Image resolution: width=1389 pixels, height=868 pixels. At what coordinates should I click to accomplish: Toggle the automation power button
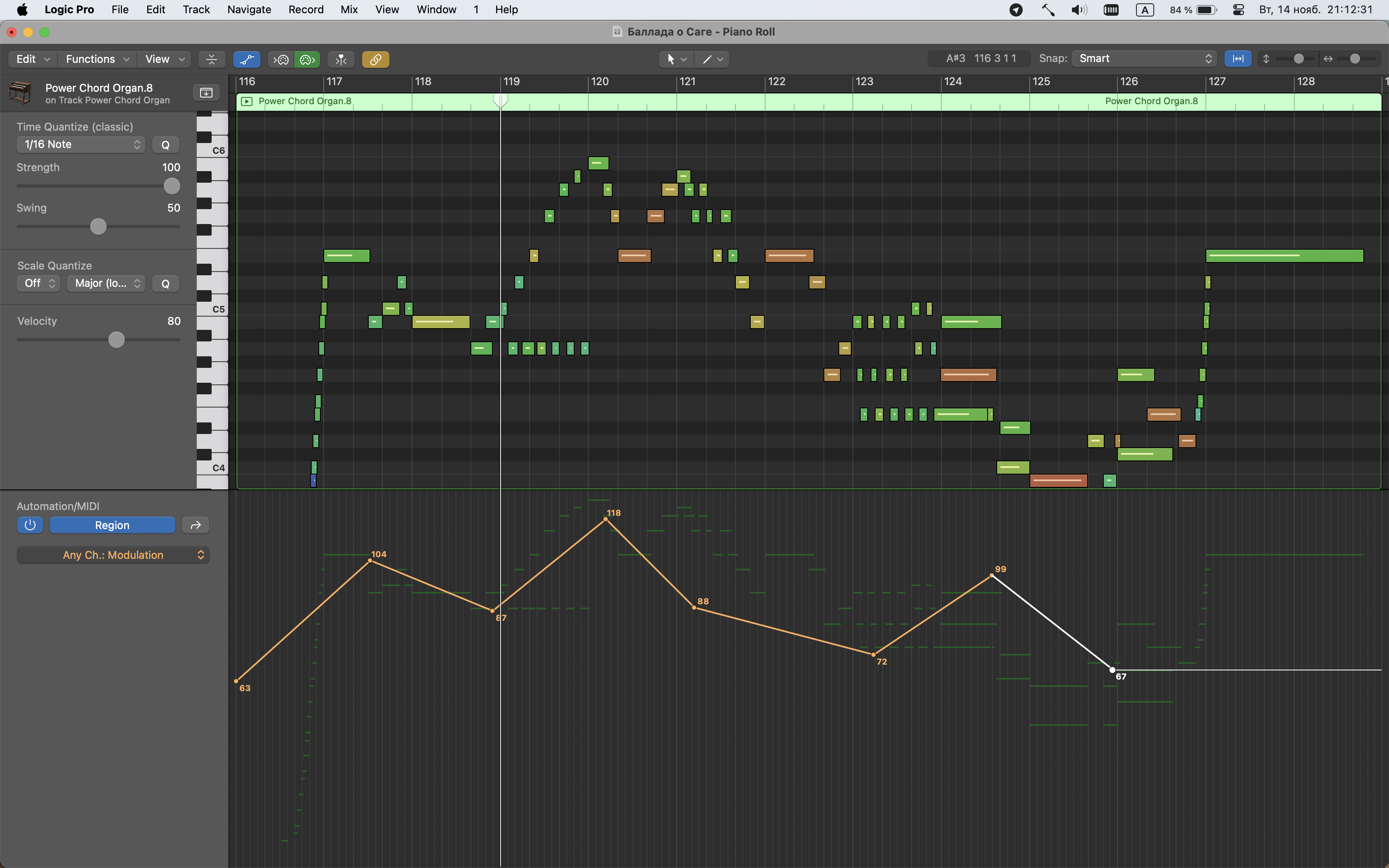pos(30,525)
